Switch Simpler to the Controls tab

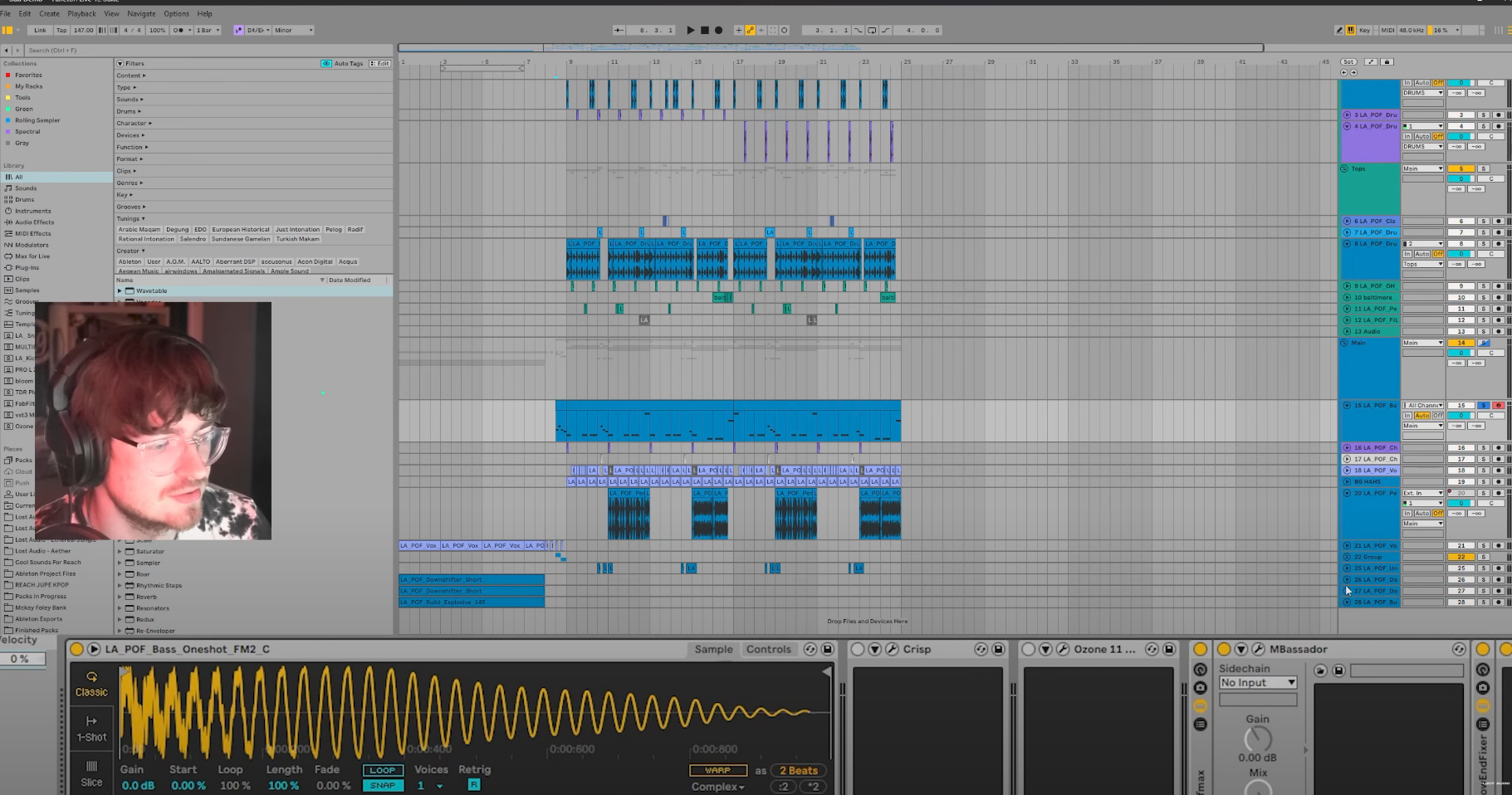point(768,649)
